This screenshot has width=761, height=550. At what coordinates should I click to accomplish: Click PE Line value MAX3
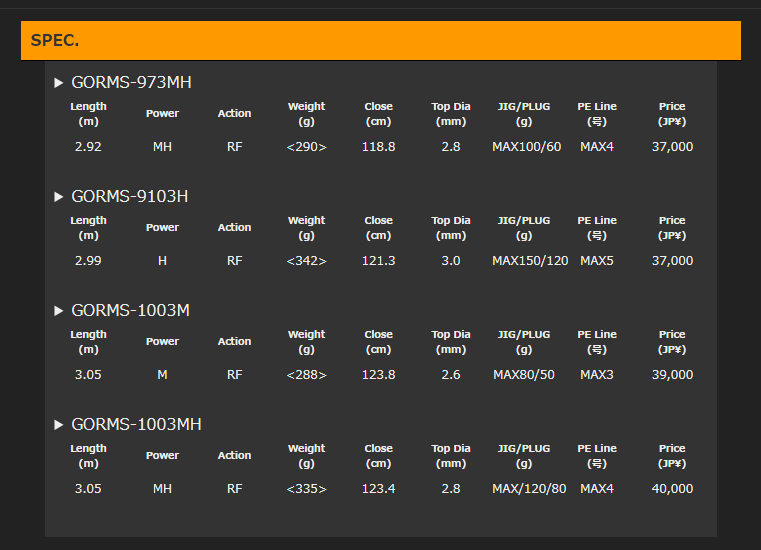point(597,375)
